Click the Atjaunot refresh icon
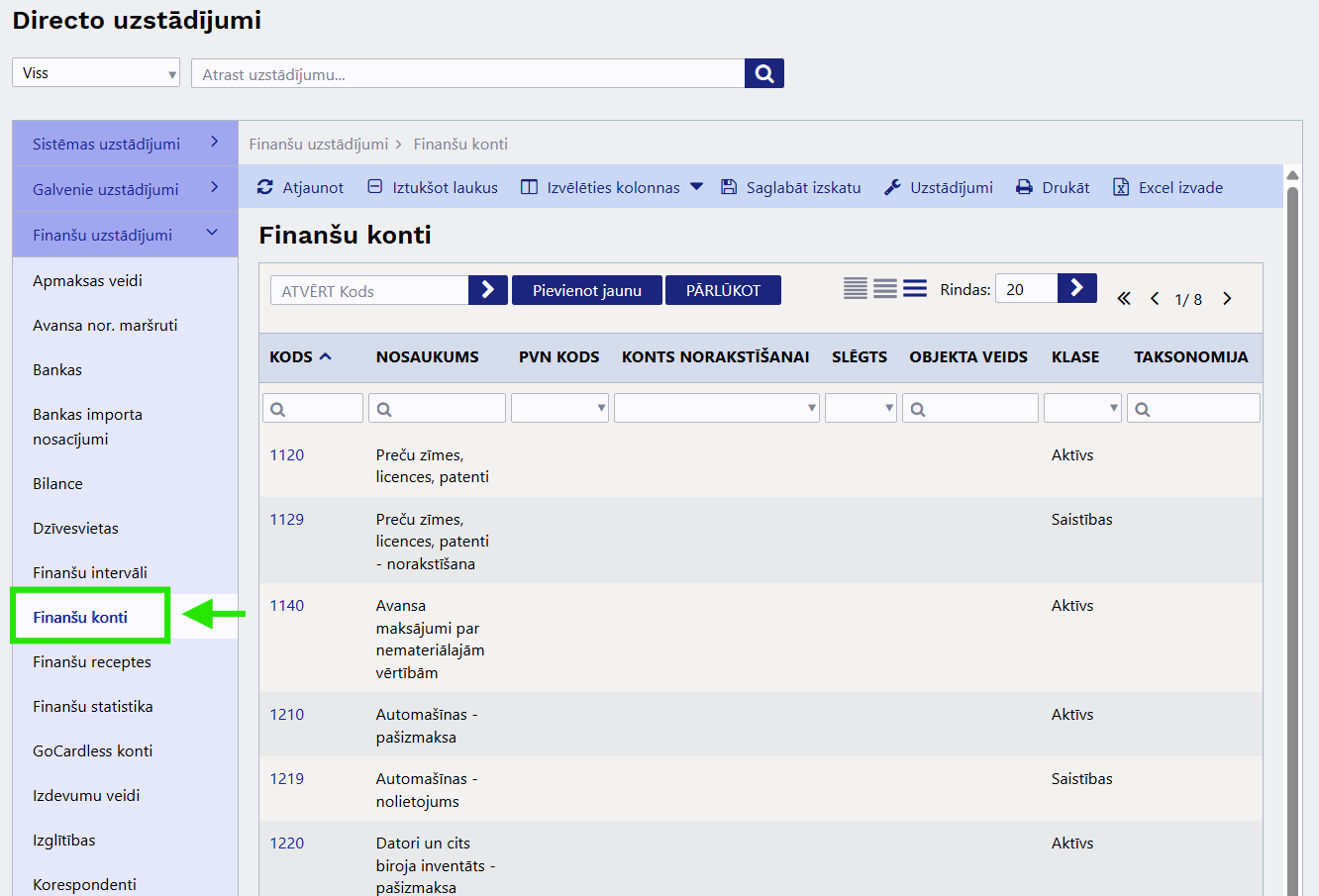Image resolution: width=1319 pixels, height=896 pixels. 265,187
